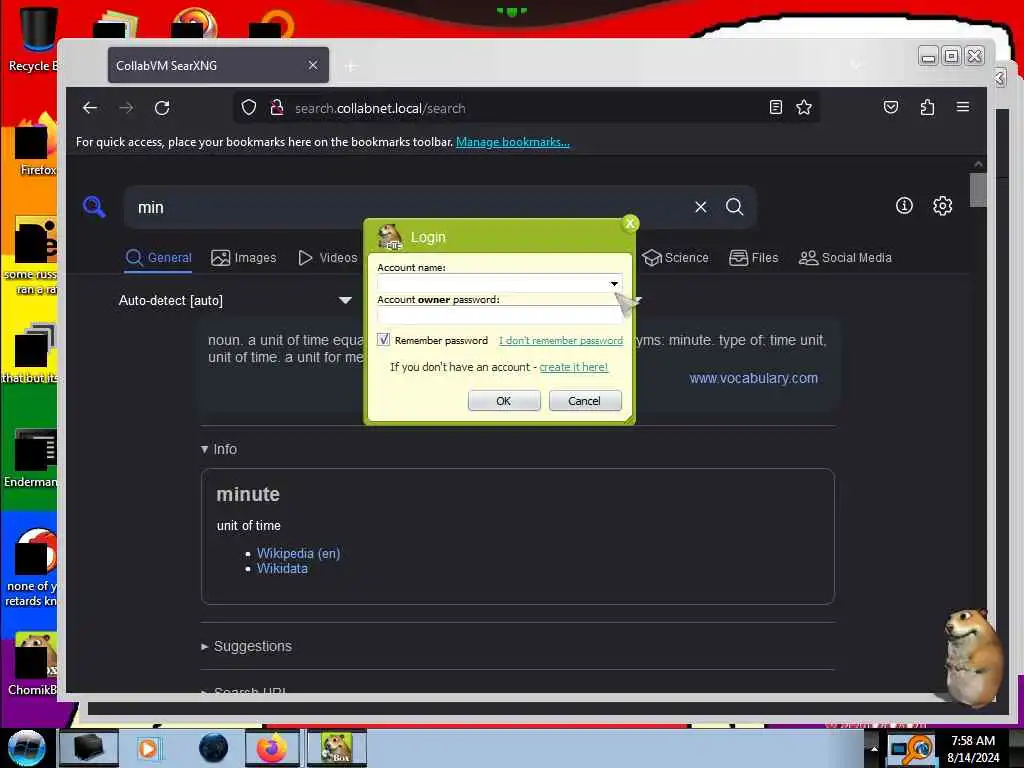Screen dimensions: 1024x768
Task: Toggle the Remember password checkbox
Action: coord(383,340)
